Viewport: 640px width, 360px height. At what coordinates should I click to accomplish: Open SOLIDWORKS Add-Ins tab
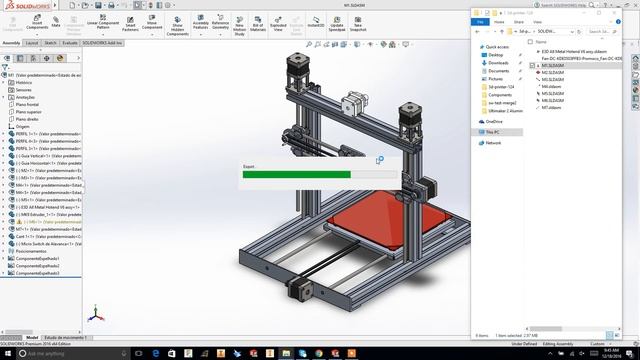(x=102, y=43)
